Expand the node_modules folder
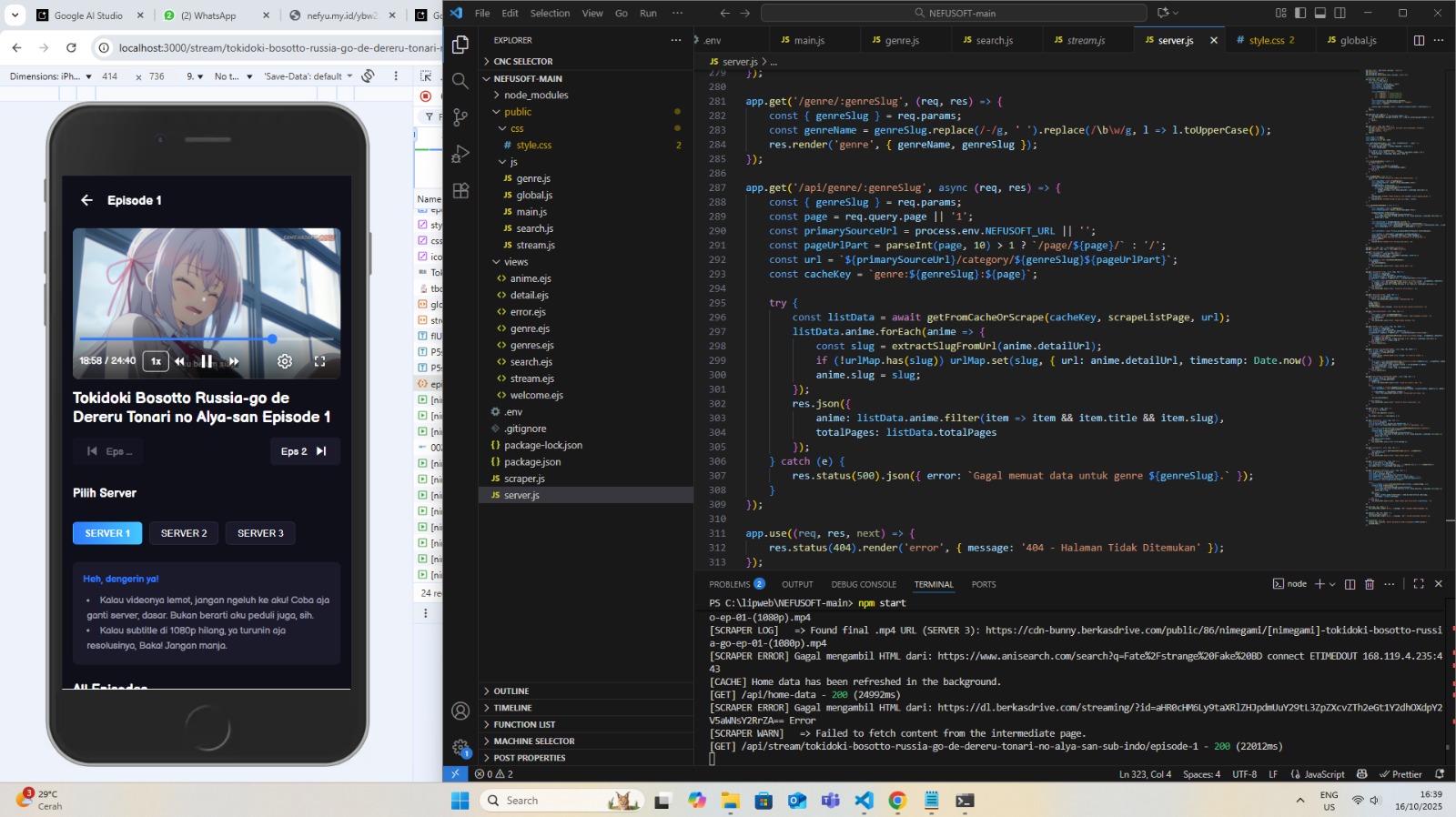1456x817 pixels. (x=535, y=96)
